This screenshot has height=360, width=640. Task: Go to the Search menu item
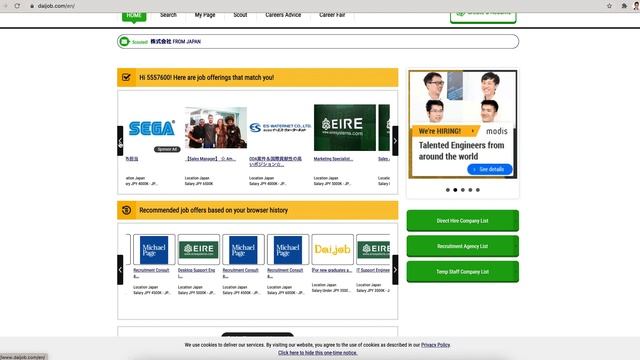tap(168, 15)
